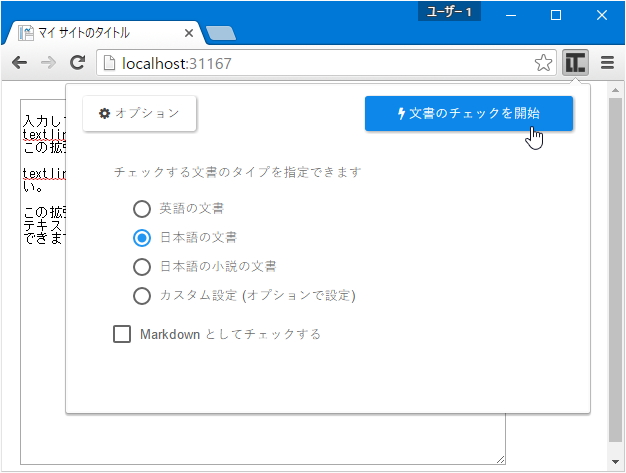Image resolution: width=626 pixels, height=473 pixels.
Task: Click the チェックする文書のタイプを指定できます text
Action: point(238,172)
